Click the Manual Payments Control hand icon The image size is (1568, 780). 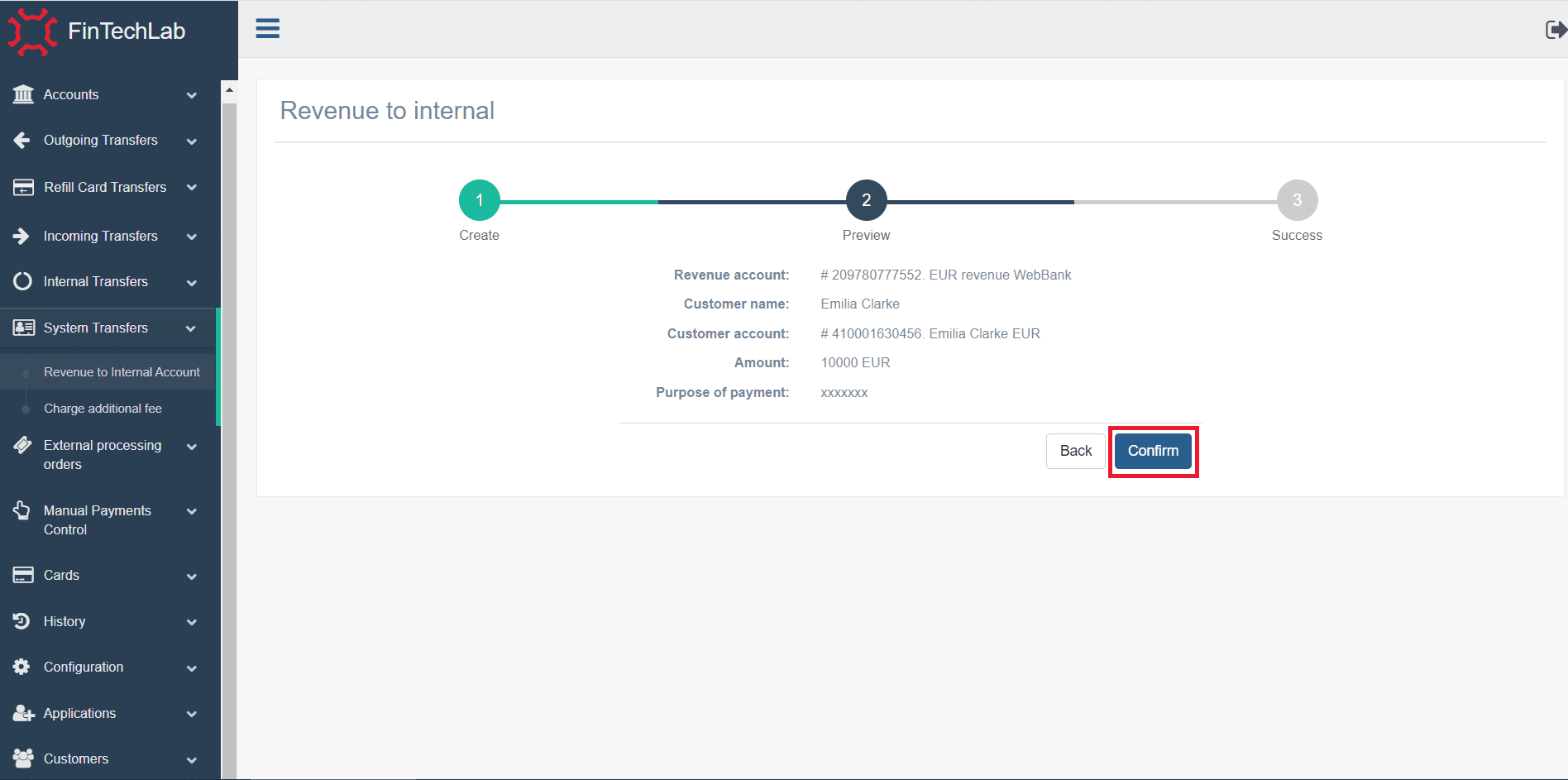22,510
